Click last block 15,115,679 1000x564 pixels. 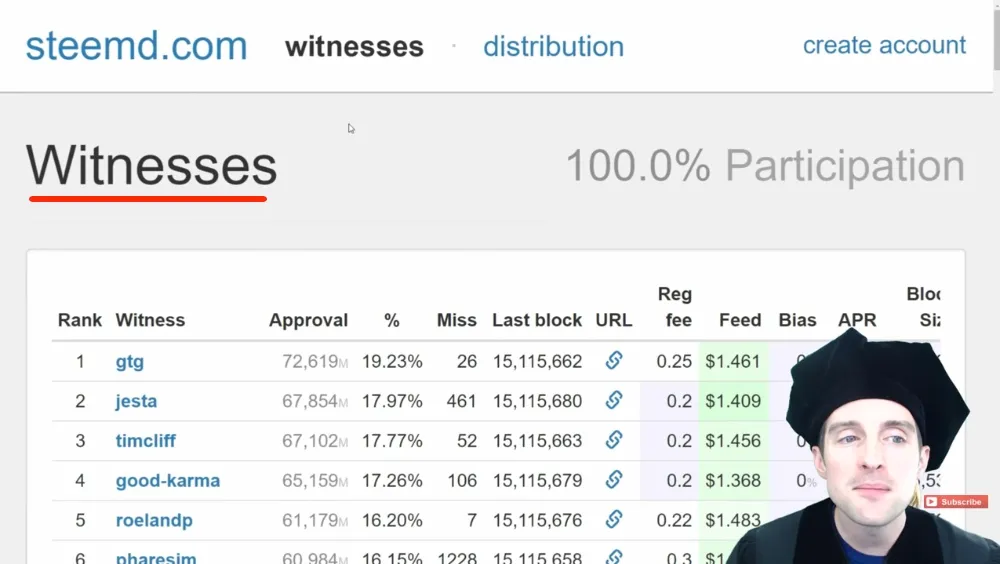pos(538,480)
